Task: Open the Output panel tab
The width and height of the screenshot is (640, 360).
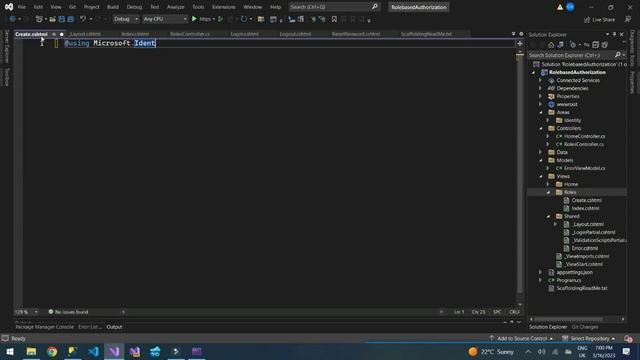Action: (114, 327)
